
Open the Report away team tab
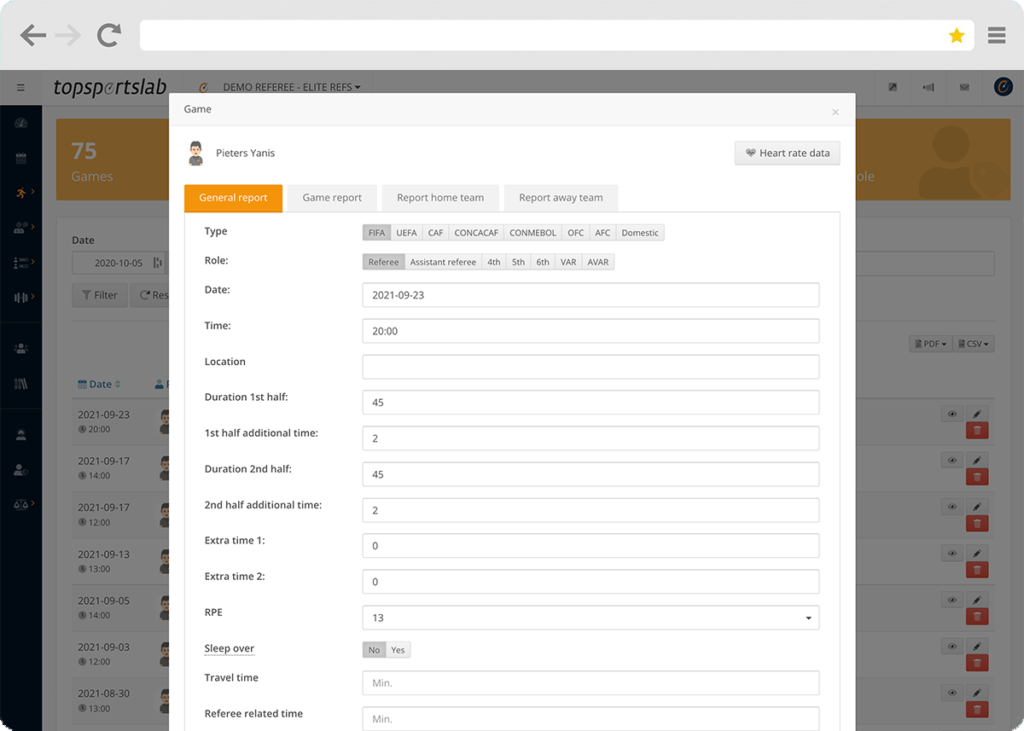tap(560, 197)
